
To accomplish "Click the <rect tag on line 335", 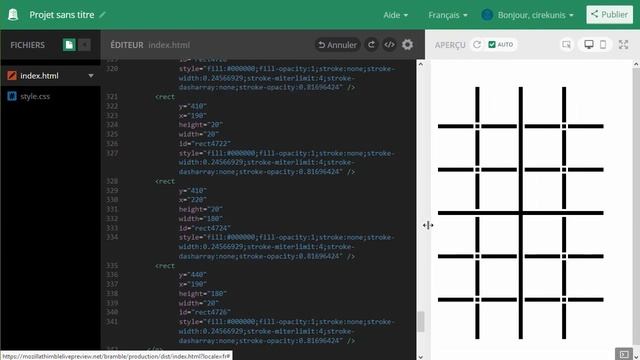I will tap(165, 266).
